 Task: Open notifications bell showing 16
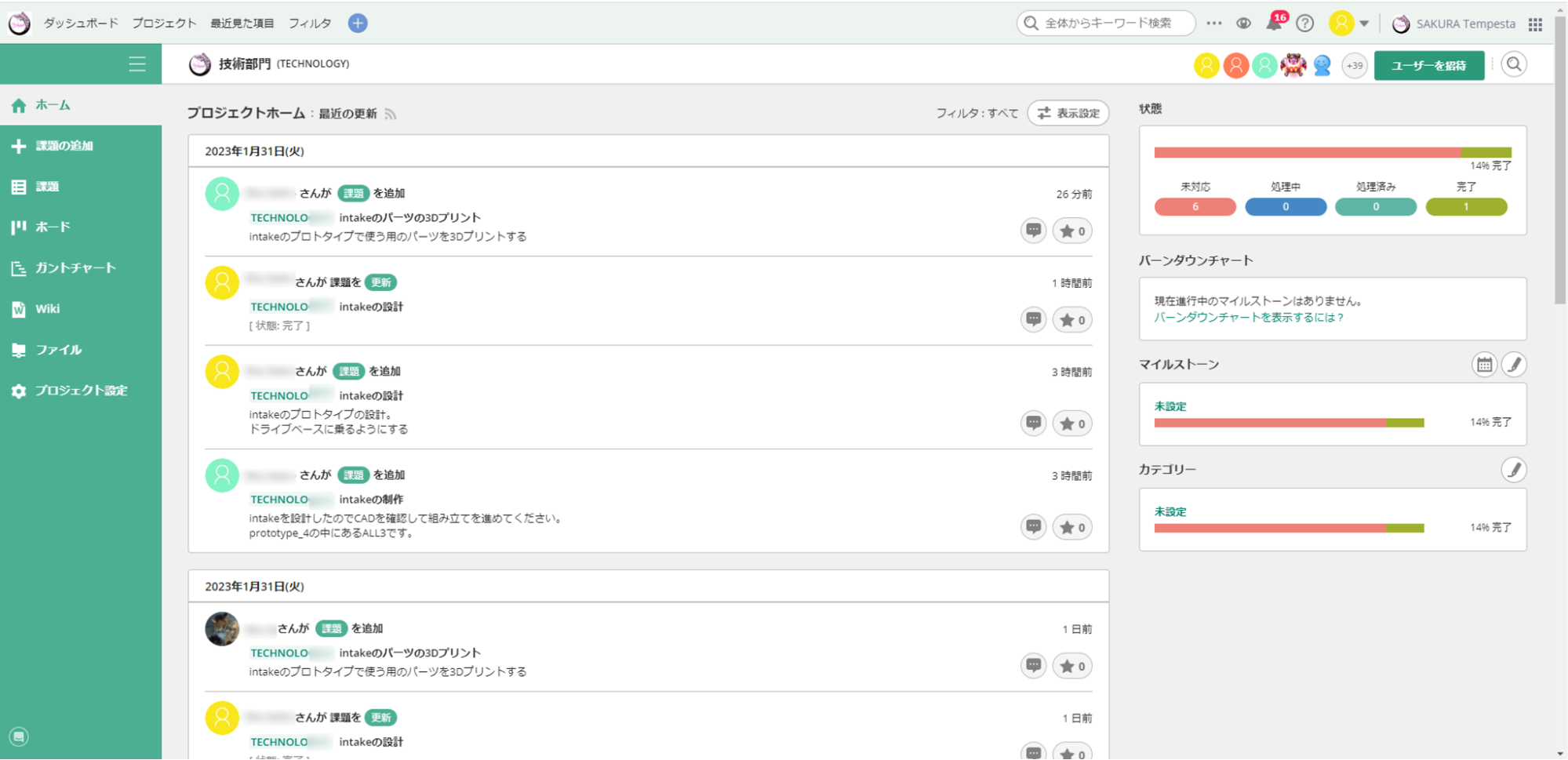1275,23
